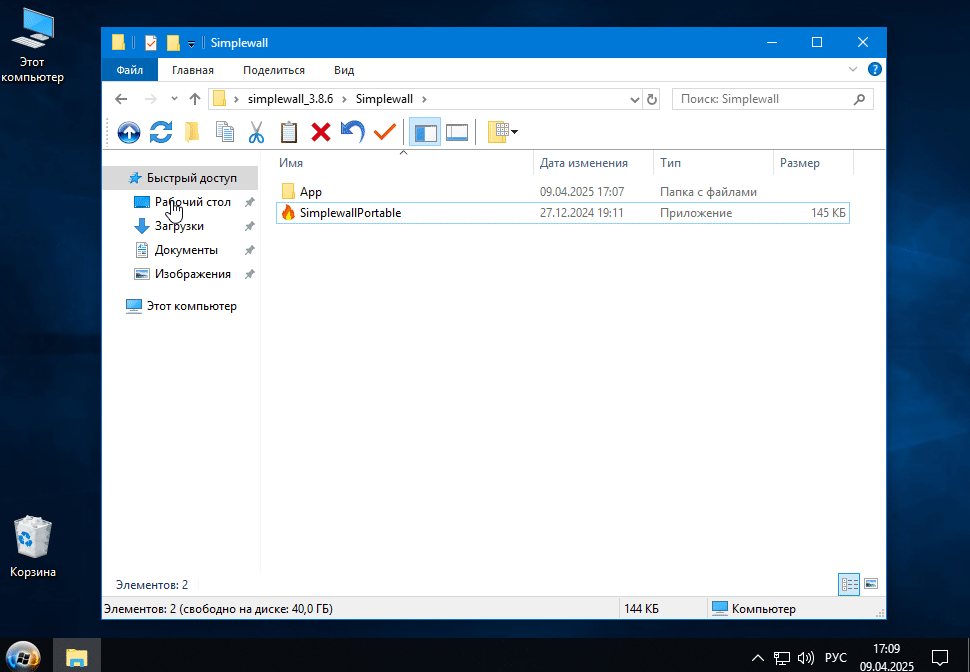This screenshot has width=970, height=672.
Task: Click the 145 КБ size cell
Action: click(828, 213)
